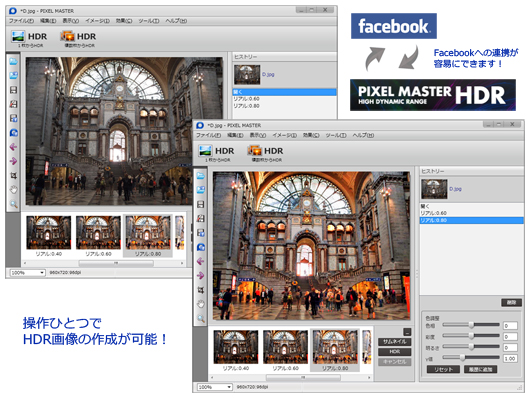Open イメージ(I) menu in rear window
This screenshot has width=530, height=398.
tap(97, 21)
